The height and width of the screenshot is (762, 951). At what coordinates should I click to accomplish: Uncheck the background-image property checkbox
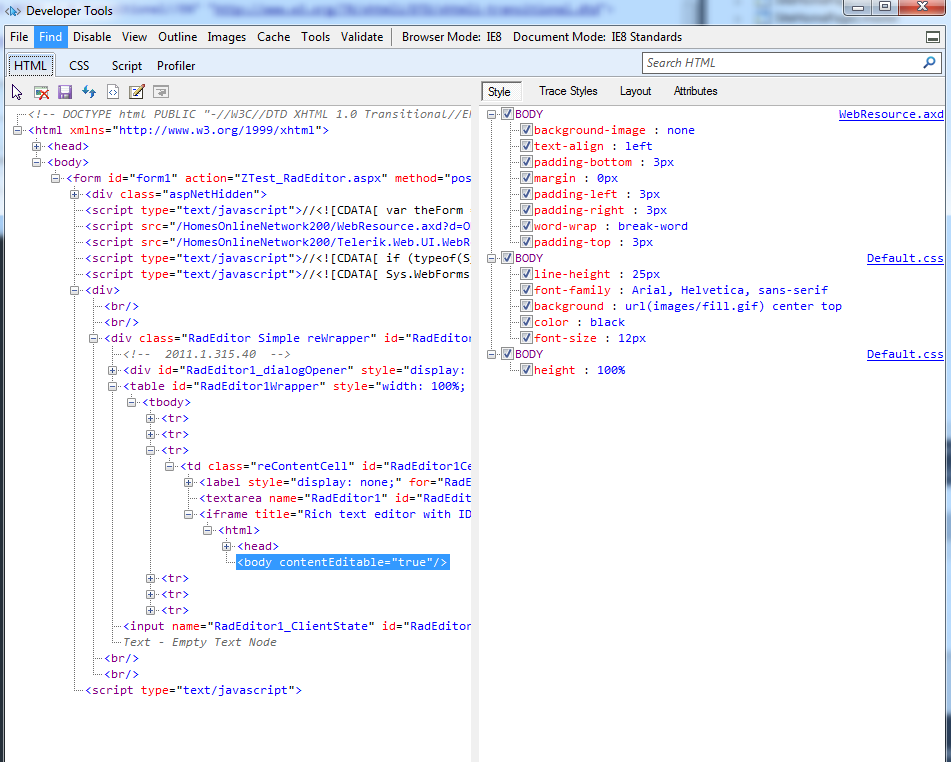[x=526, y=130]
